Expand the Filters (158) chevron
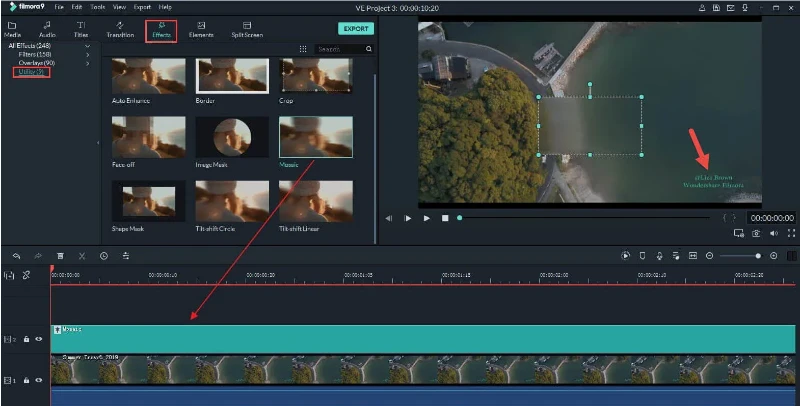800x406 pixels. [87, 55]
